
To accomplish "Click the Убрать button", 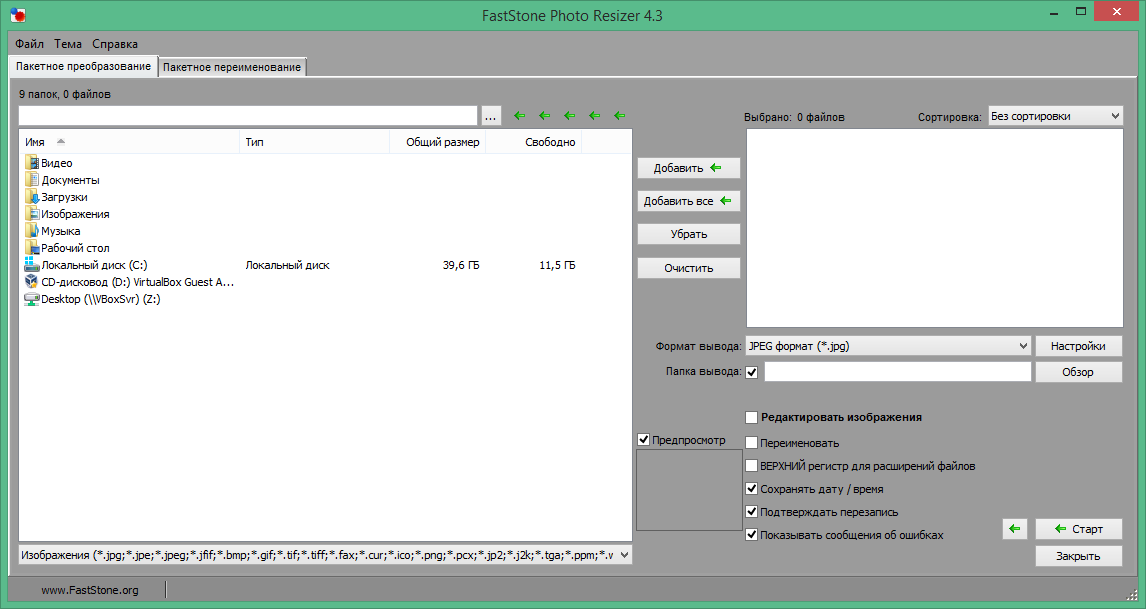I will (688, 234).
